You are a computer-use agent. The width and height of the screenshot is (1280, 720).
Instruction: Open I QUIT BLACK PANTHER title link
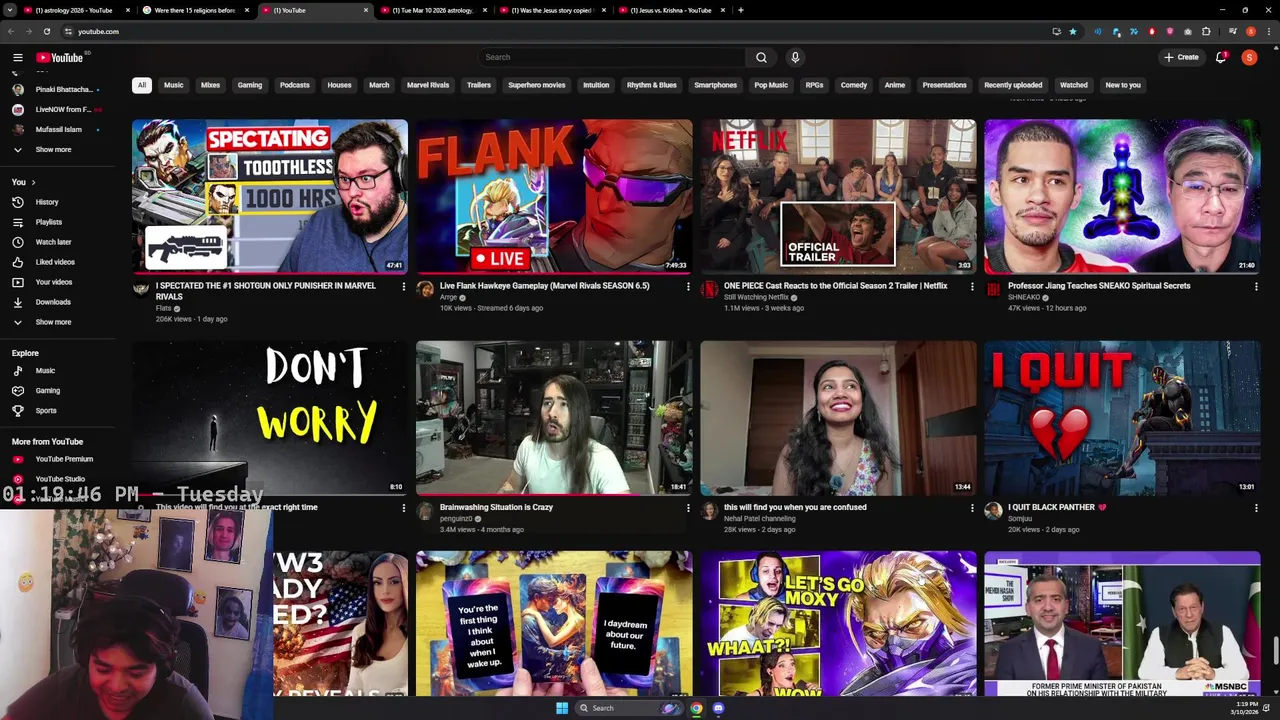1057,507
